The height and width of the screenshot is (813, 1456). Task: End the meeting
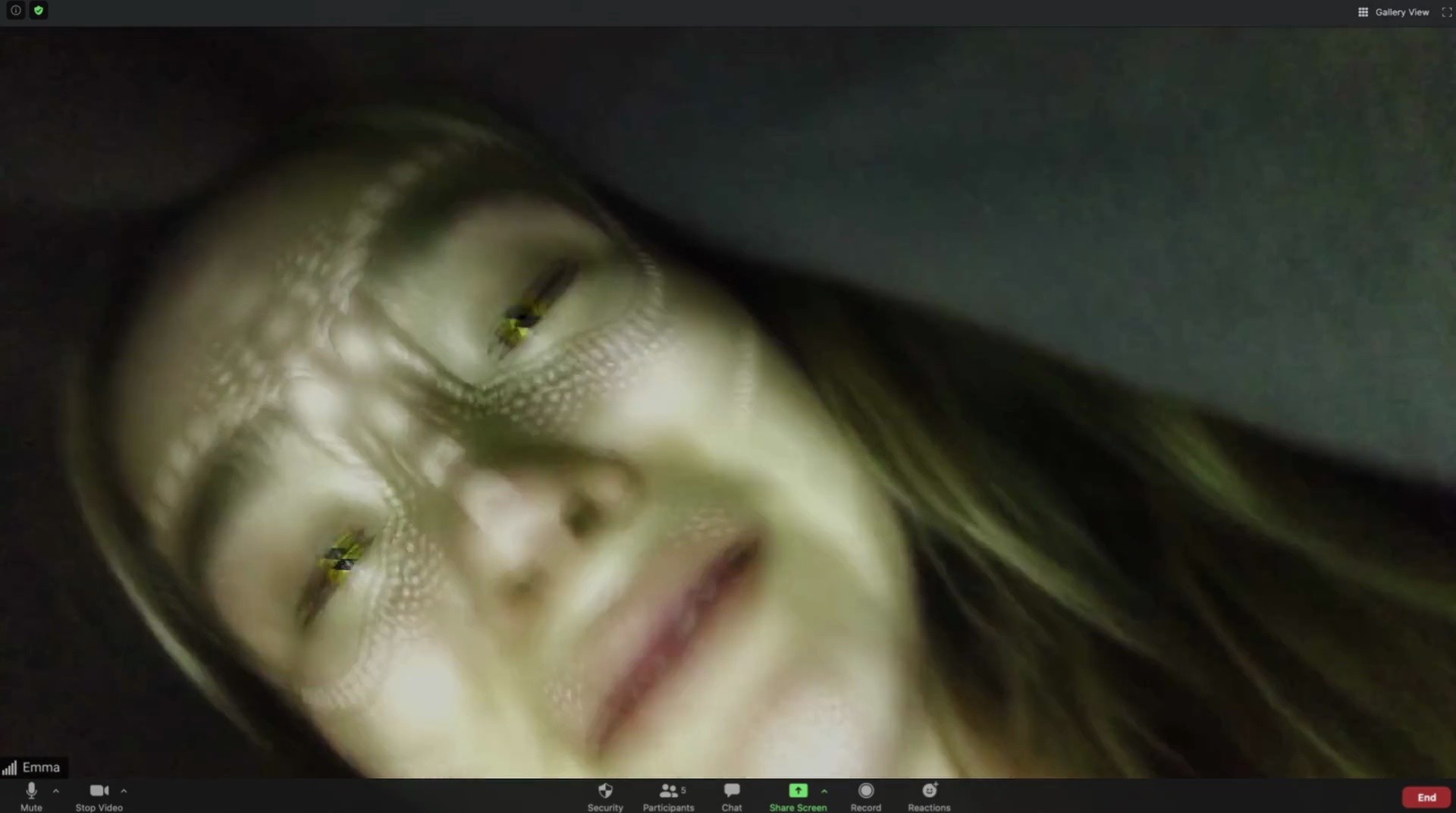click(1426, 797)
